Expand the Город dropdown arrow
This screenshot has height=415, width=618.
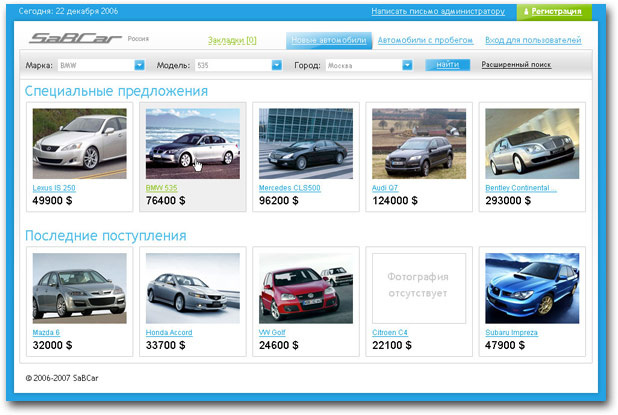(x=408, y=65)
